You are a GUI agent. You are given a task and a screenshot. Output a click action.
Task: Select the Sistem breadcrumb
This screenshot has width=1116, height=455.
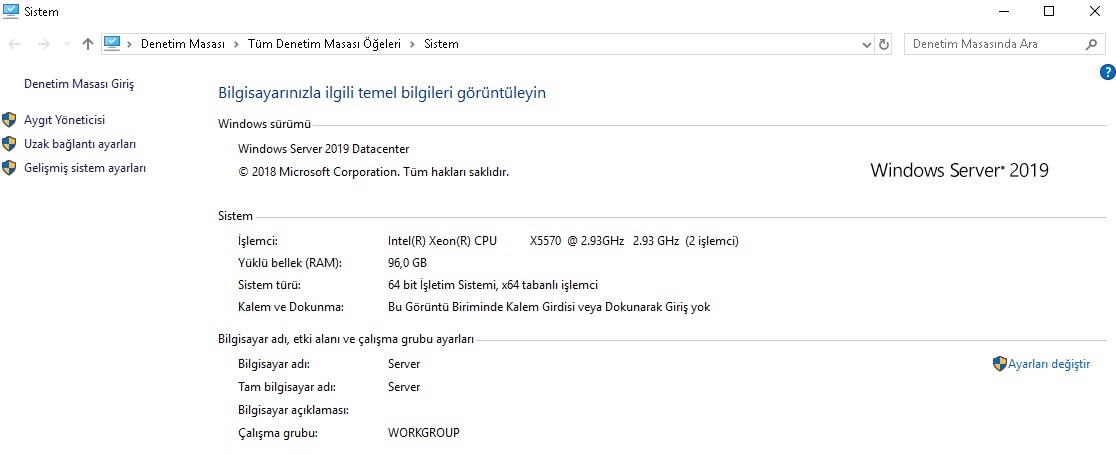click(x=441, y=44)
